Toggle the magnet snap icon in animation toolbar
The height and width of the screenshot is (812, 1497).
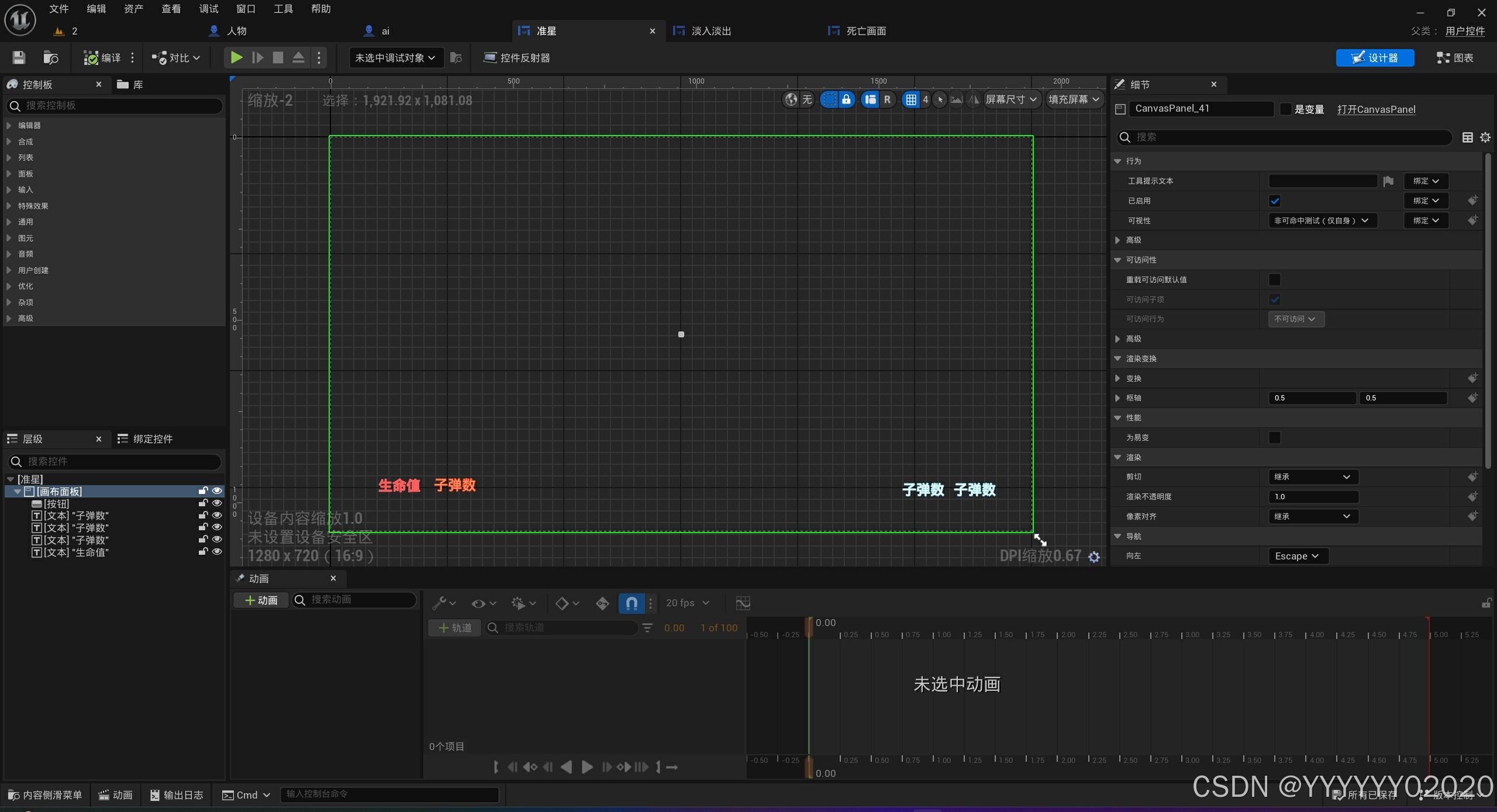click(632, 603)
